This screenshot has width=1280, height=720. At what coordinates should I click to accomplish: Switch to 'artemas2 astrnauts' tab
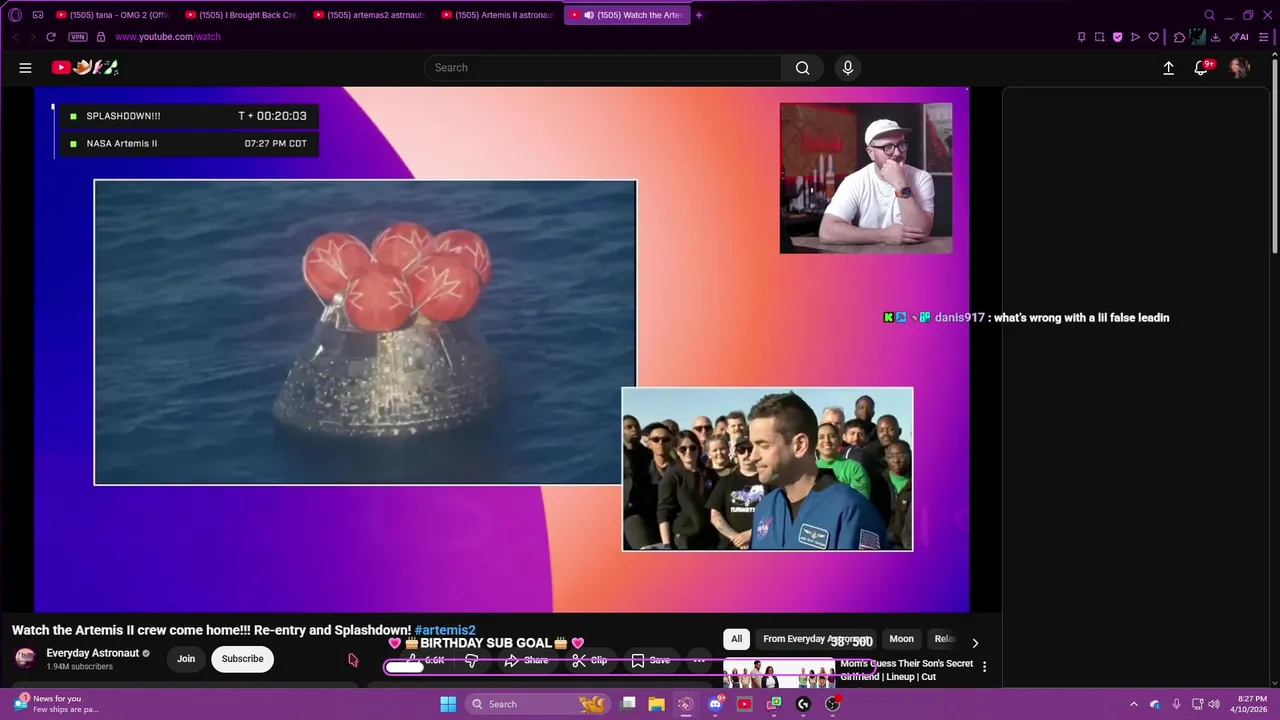pyautogui.click(x=369, y=15)
